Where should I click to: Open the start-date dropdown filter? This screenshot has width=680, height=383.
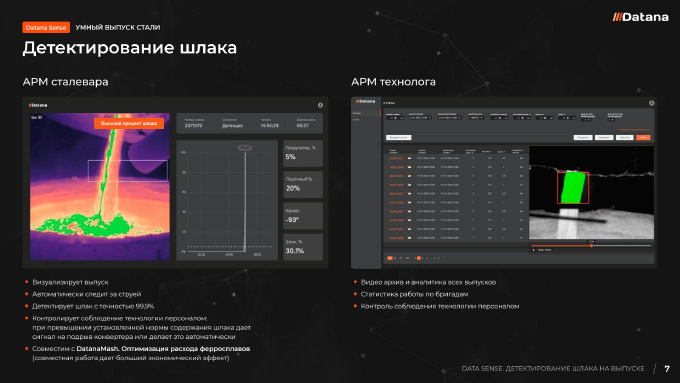pyautogui.click(x=420, y=118)
